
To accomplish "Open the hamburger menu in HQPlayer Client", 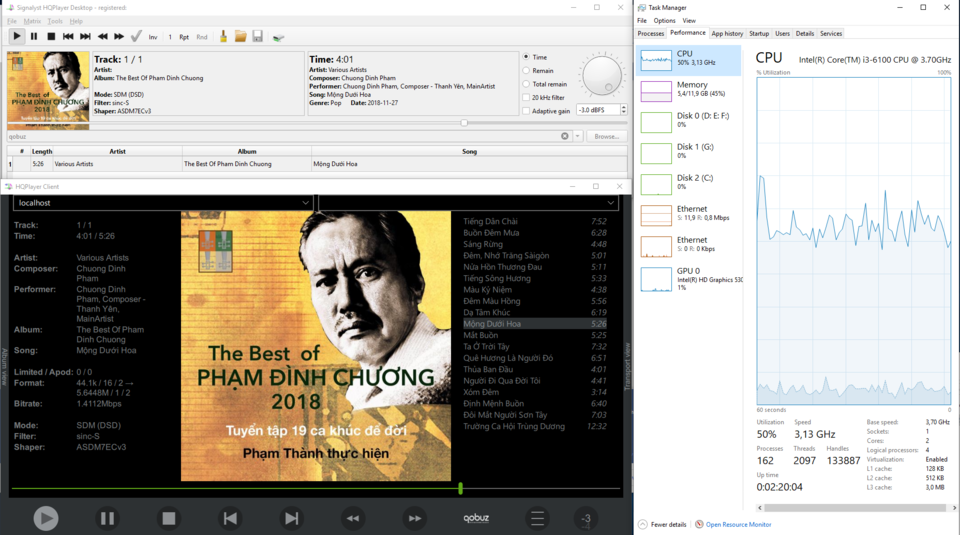I will [x=538, y=518].
